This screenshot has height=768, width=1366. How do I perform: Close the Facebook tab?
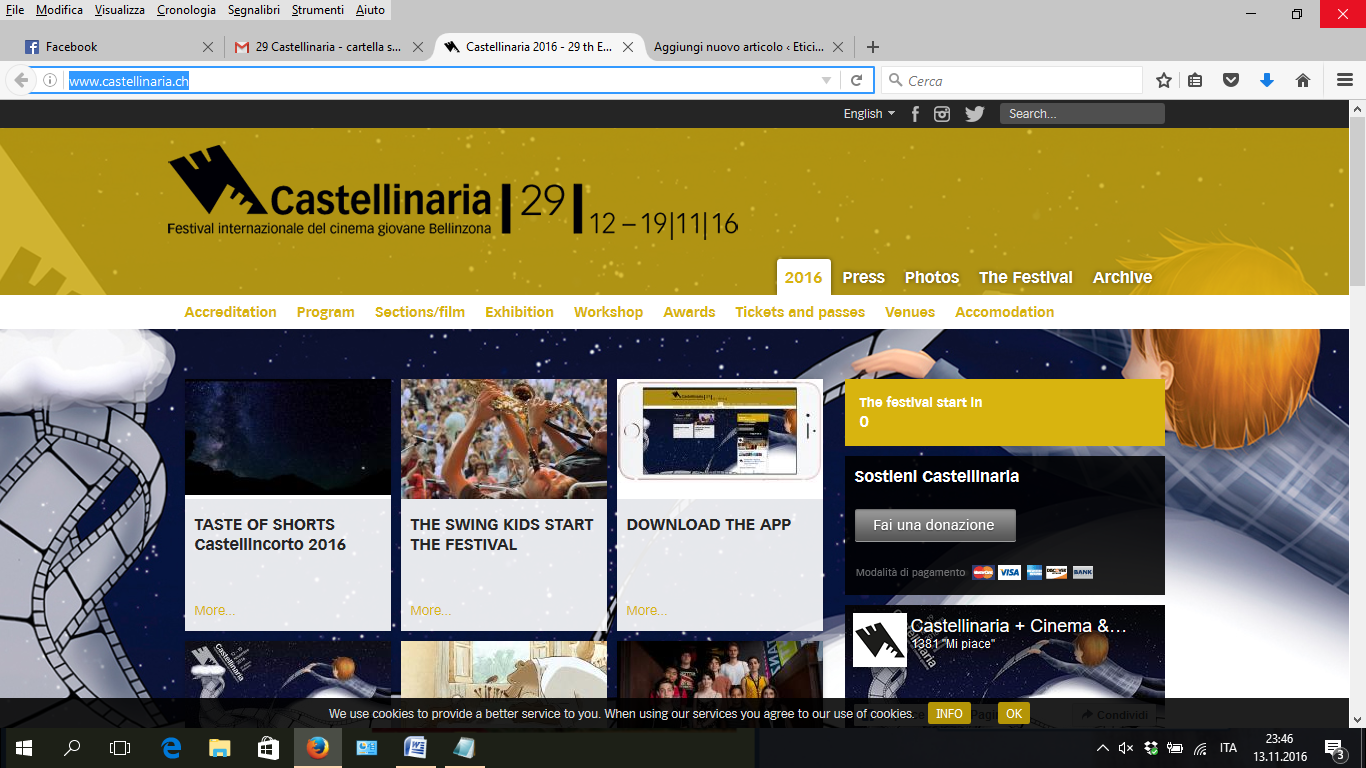click(208, 47)
